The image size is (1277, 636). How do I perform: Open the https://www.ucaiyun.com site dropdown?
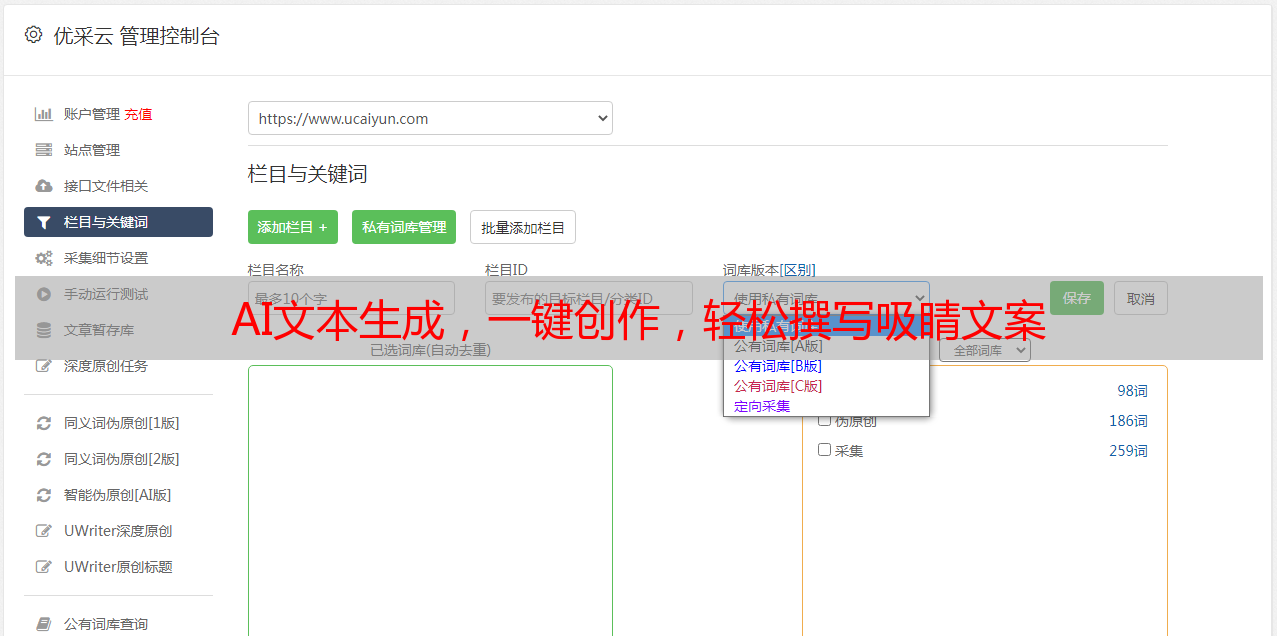coord(430,118)
